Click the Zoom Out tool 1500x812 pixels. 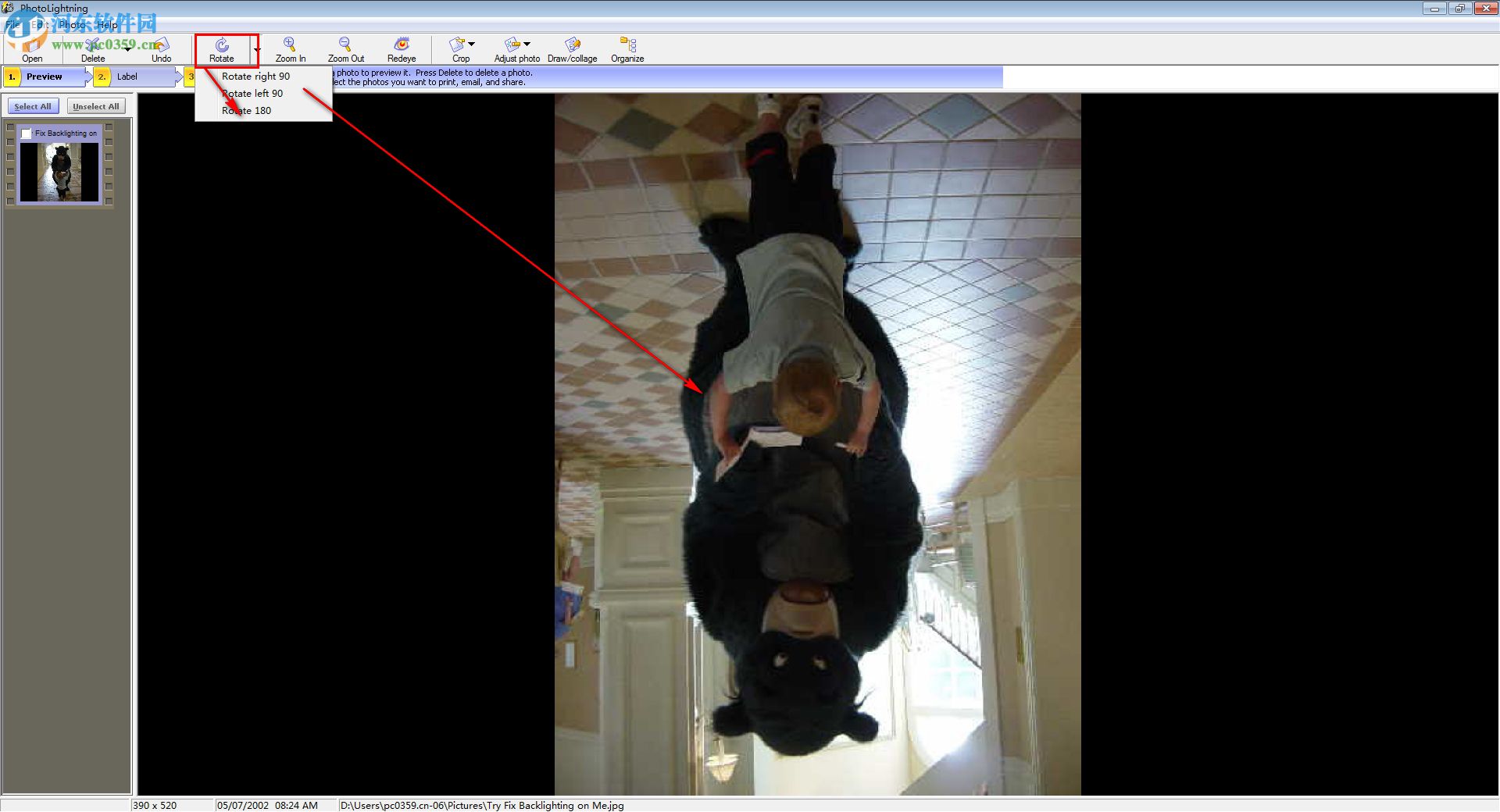[x=345, y=49]
